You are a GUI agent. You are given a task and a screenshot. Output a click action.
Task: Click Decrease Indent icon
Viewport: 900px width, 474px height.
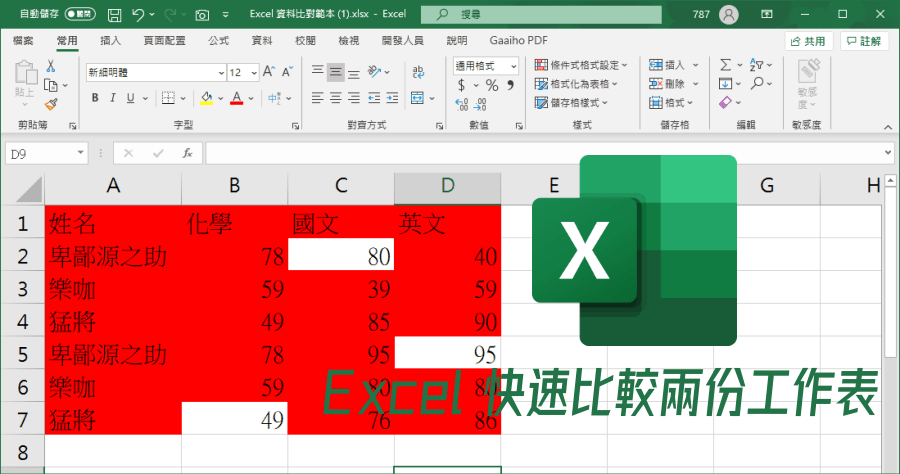(374, 98)
